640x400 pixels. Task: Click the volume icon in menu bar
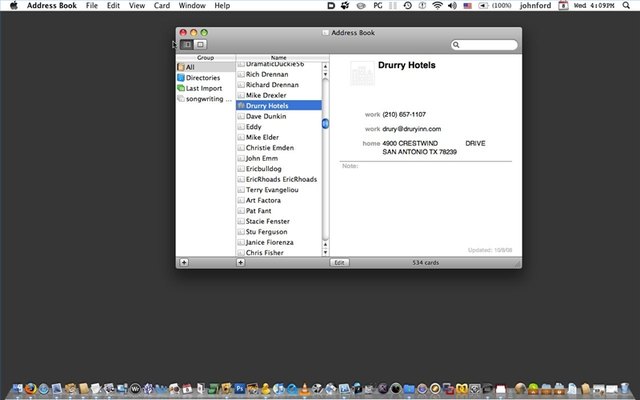coord(452,5)
